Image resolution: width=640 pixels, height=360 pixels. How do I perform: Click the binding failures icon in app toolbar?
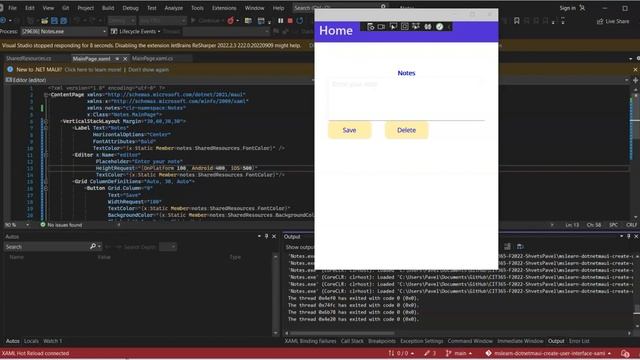click(x=427, y=27)
